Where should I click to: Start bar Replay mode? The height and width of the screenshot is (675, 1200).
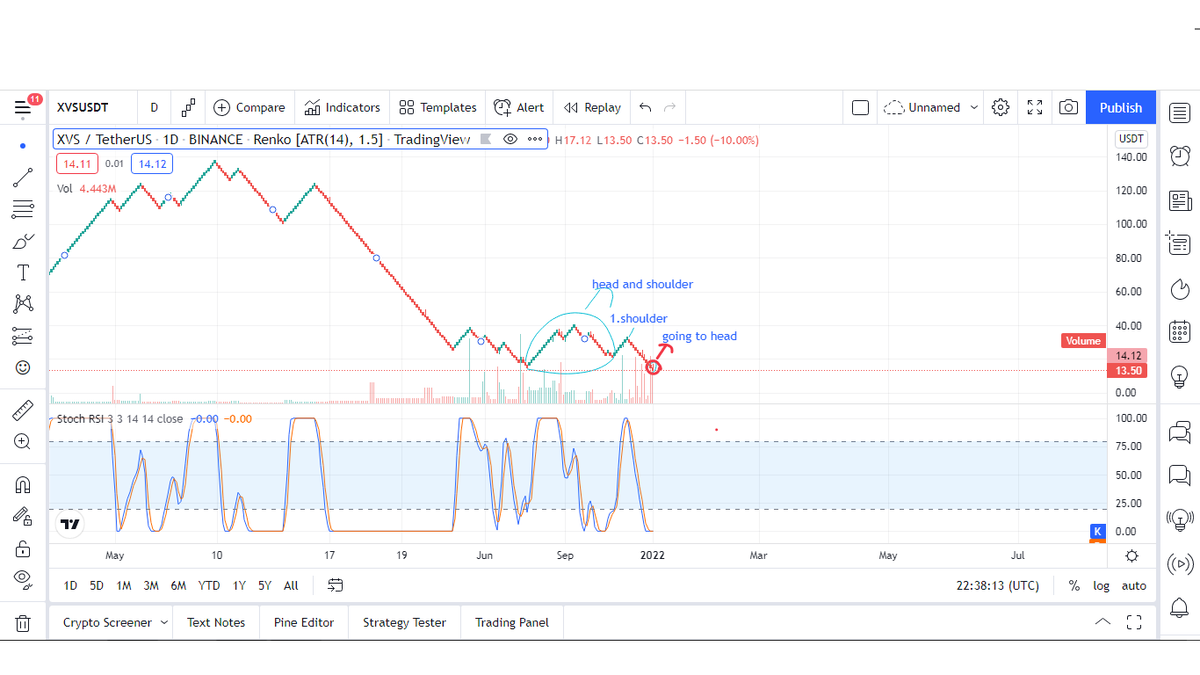click(592, 107)
